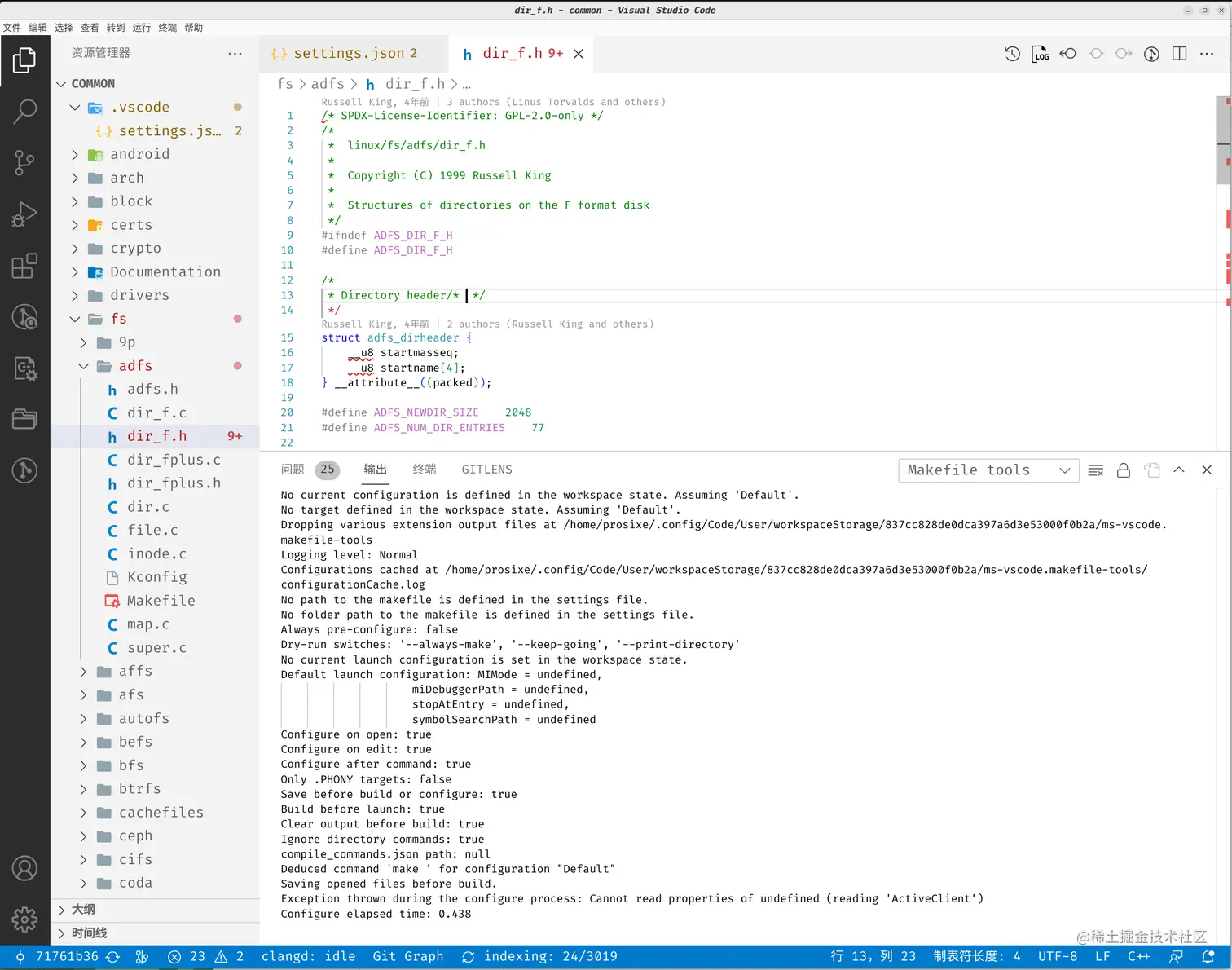The height and width of the screenshot is (970, 1232).
Task: Click the editor vertical scrollbar
Action: (1224, 140)
